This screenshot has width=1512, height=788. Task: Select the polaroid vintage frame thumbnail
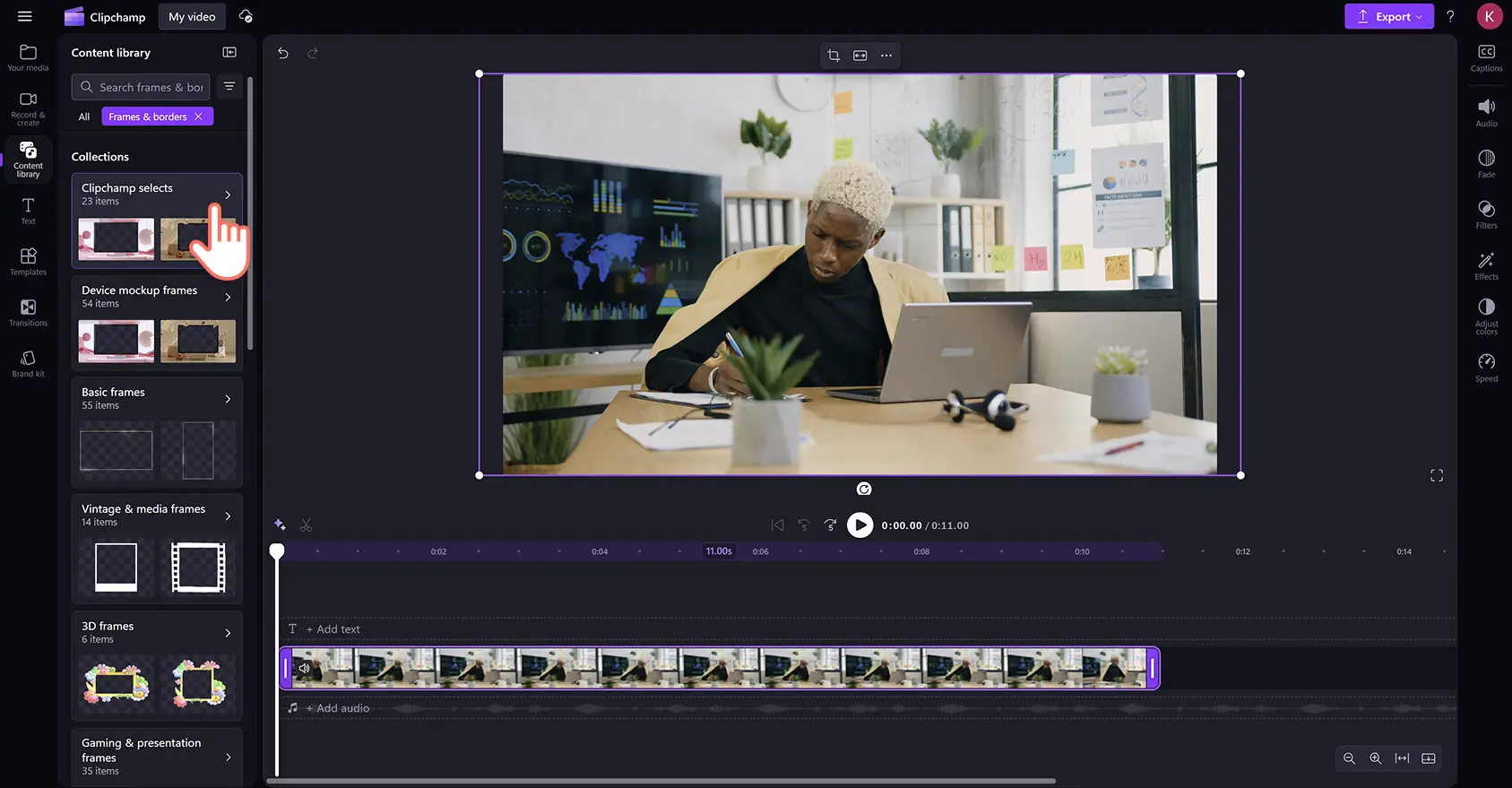pos(117,567)
